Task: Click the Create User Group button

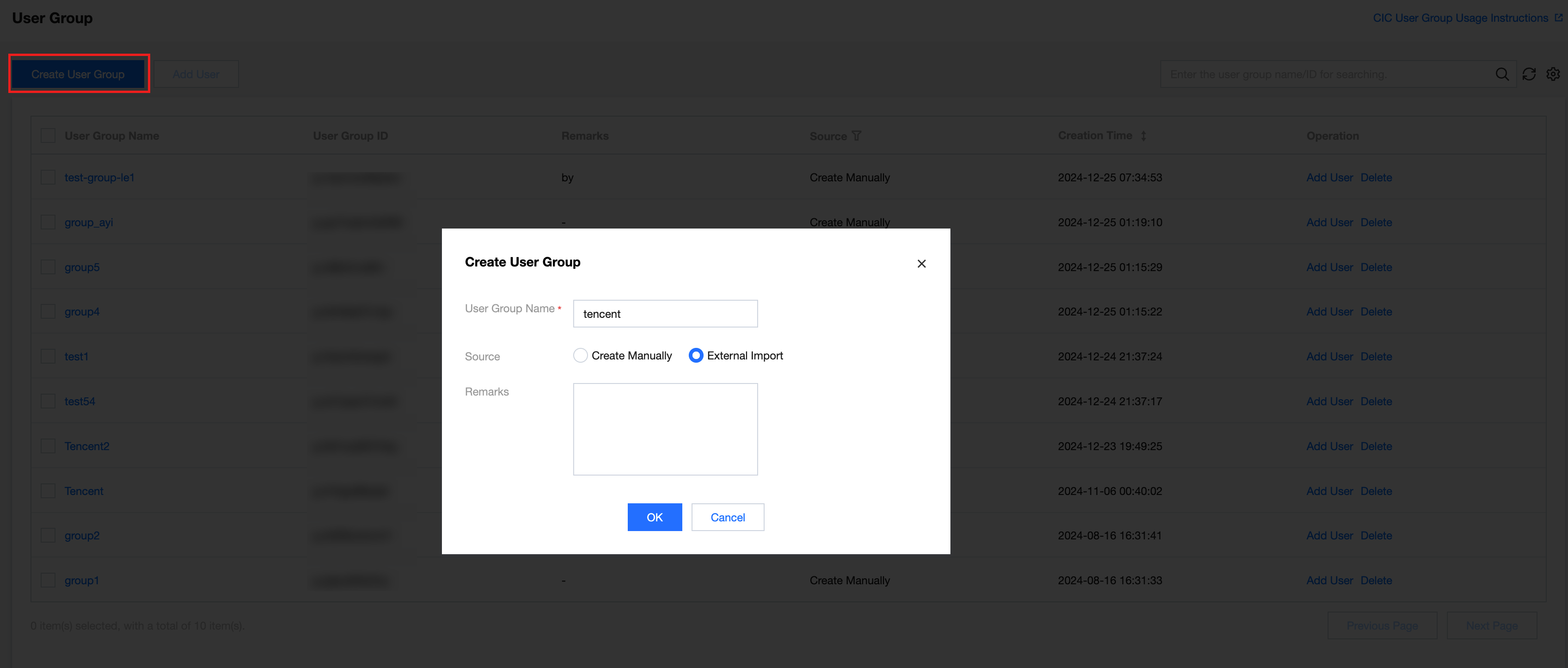Action: coord(78,74)
